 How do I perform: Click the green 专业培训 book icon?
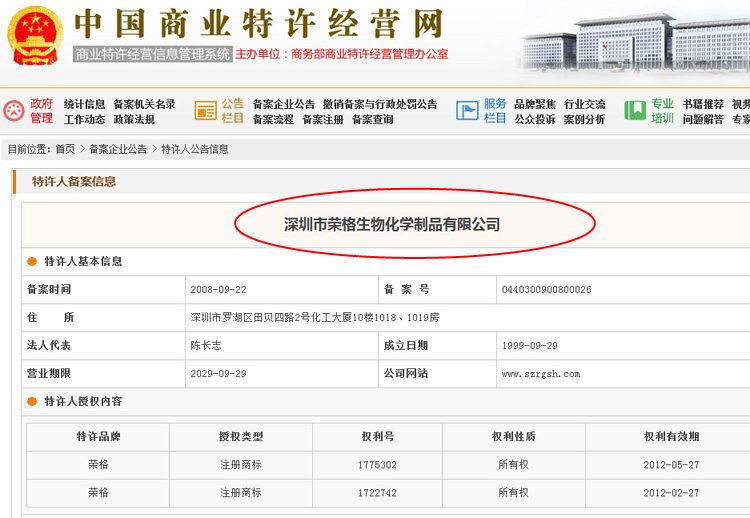click(635, 111)
